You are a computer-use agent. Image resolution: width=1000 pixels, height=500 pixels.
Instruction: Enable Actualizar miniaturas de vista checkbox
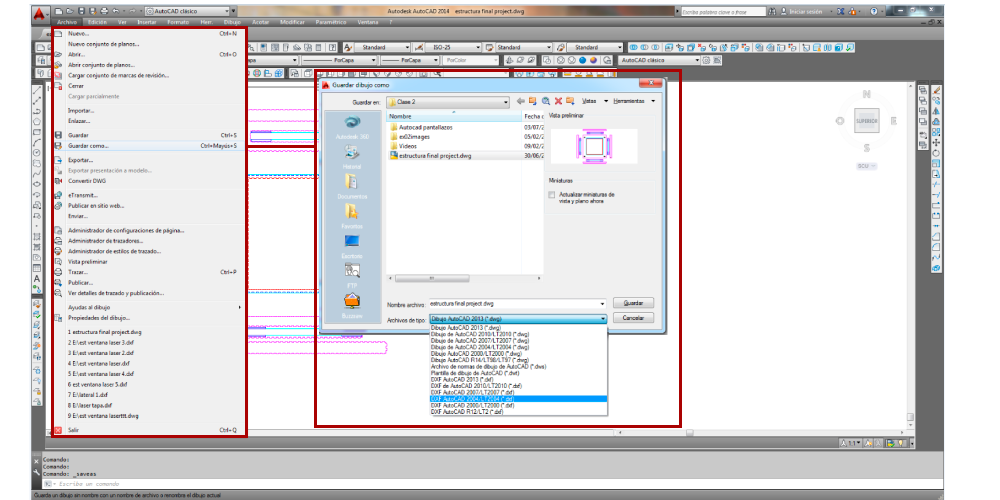coord(552,195)
